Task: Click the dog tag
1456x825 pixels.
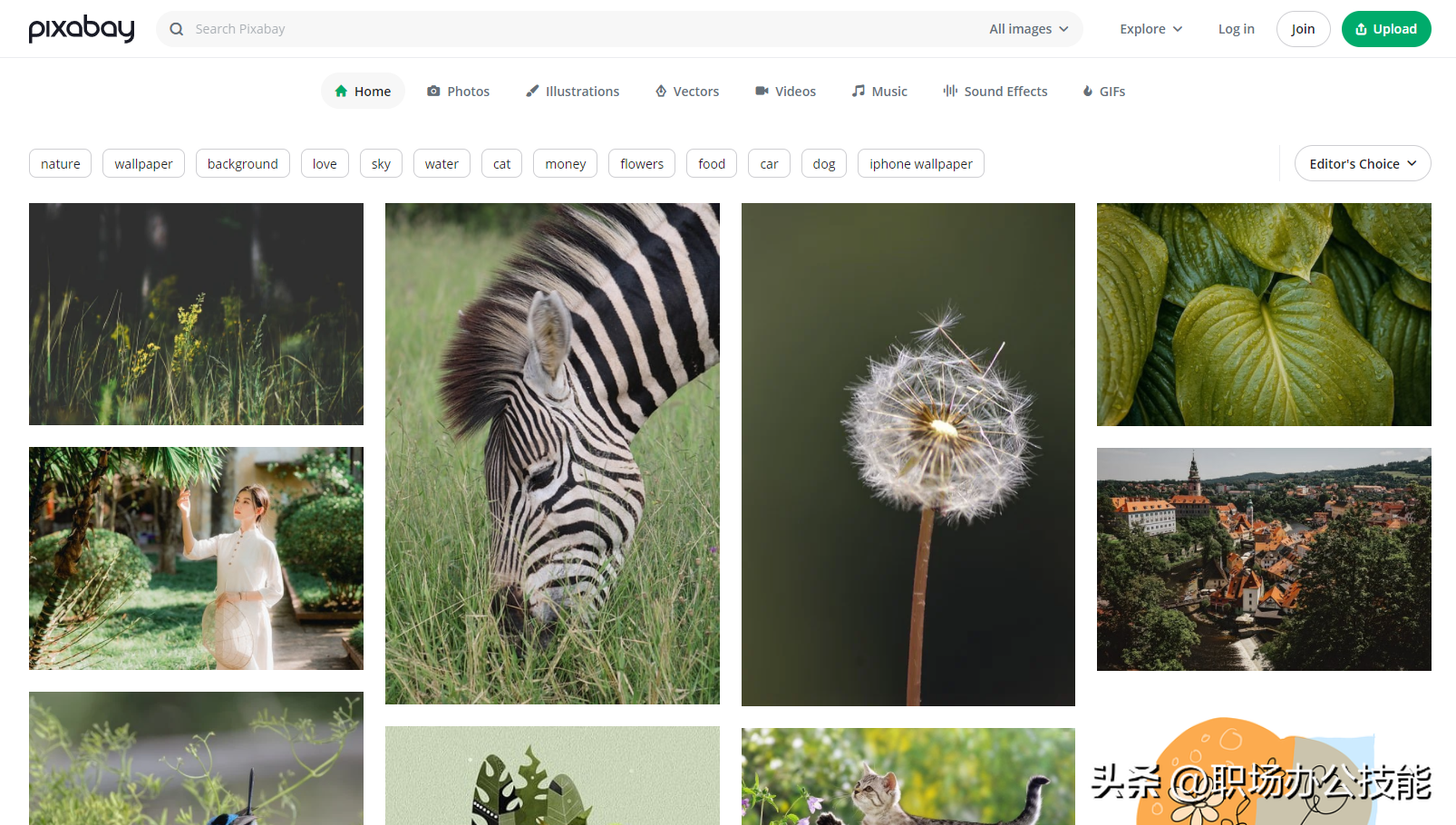Action: click(824, 163)
